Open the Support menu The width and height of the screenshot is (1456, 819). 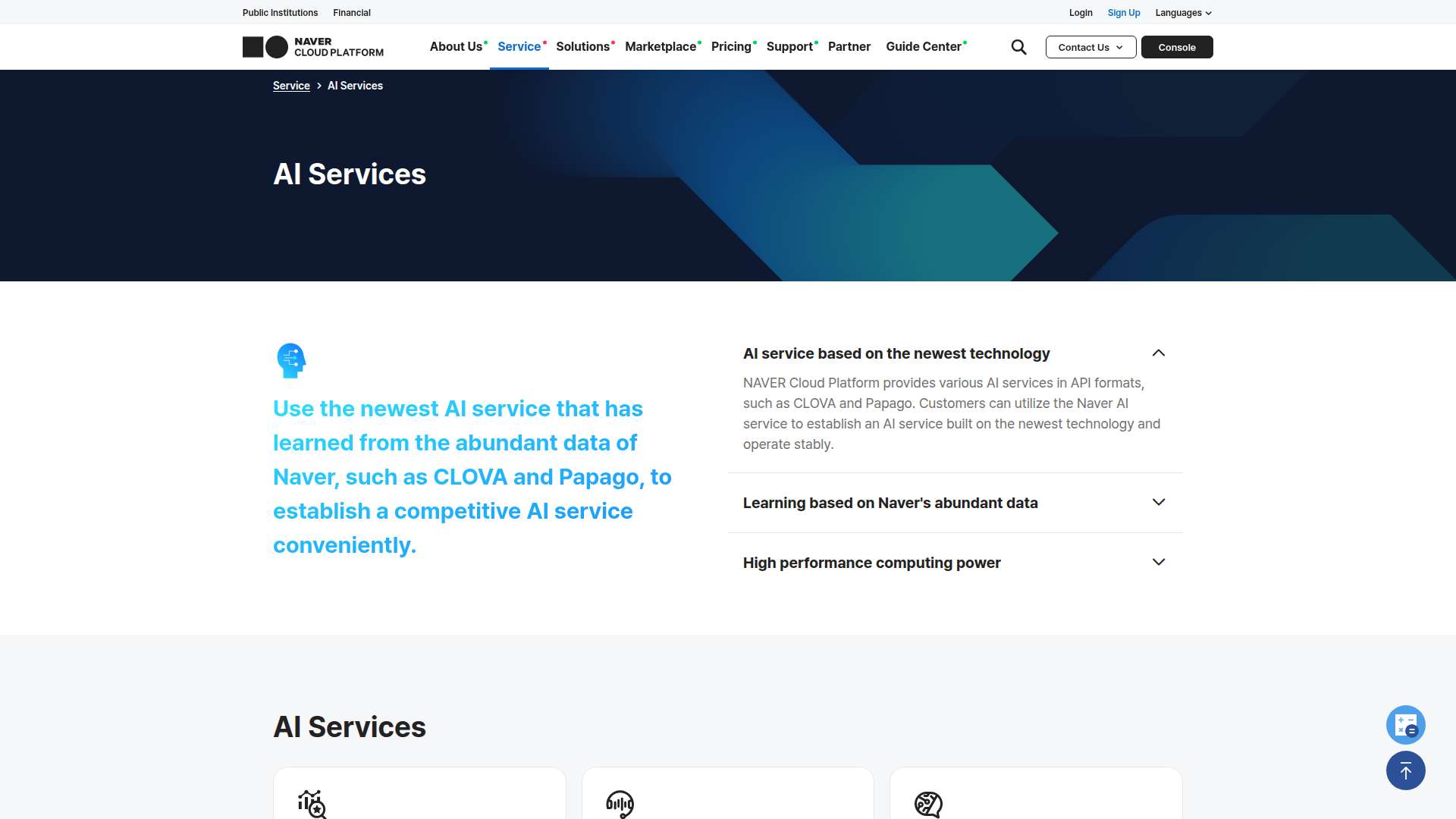point(792,46)
